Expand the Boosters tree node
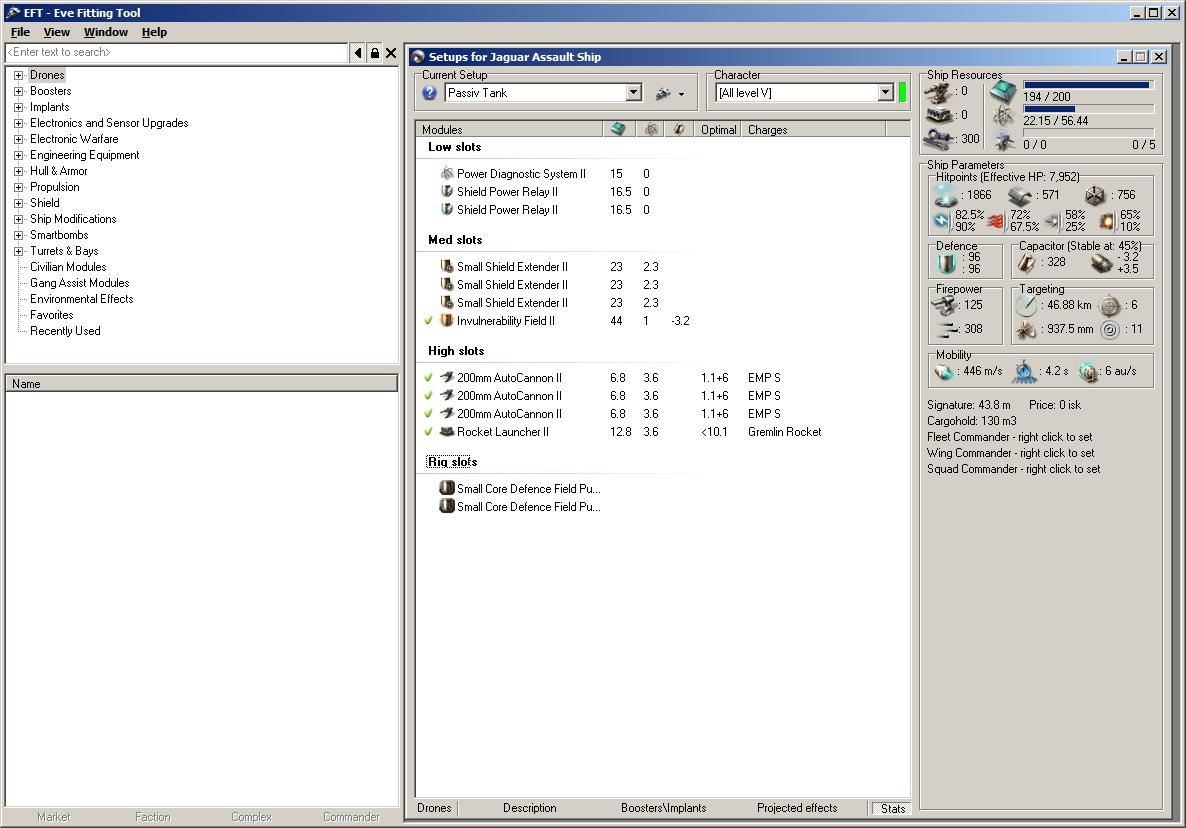The width and height of the screenshot is (1186, 828). click(x=19, y=91)
